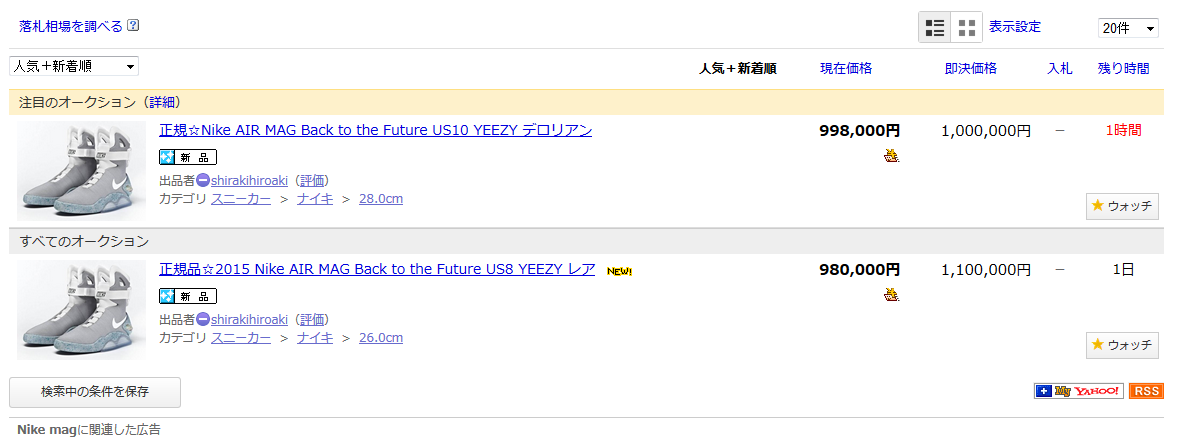Watch the US10 Nike AIR MAG auction

(x=1122, y=206)
